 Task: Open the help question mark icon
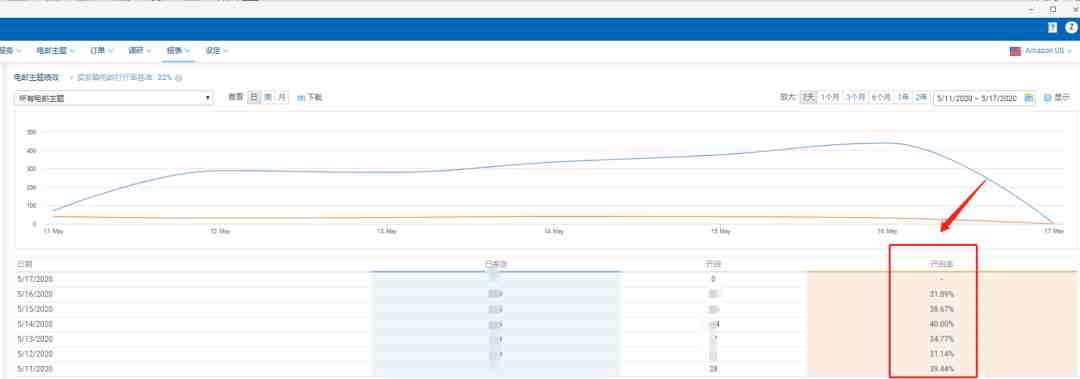1052,28
